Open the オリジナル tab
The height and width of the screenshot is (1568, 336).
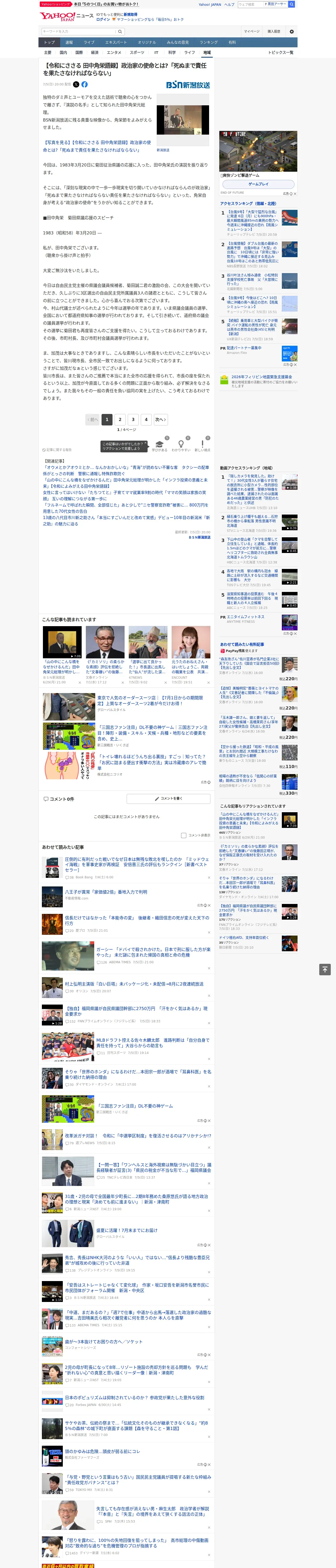coord(147,43)
